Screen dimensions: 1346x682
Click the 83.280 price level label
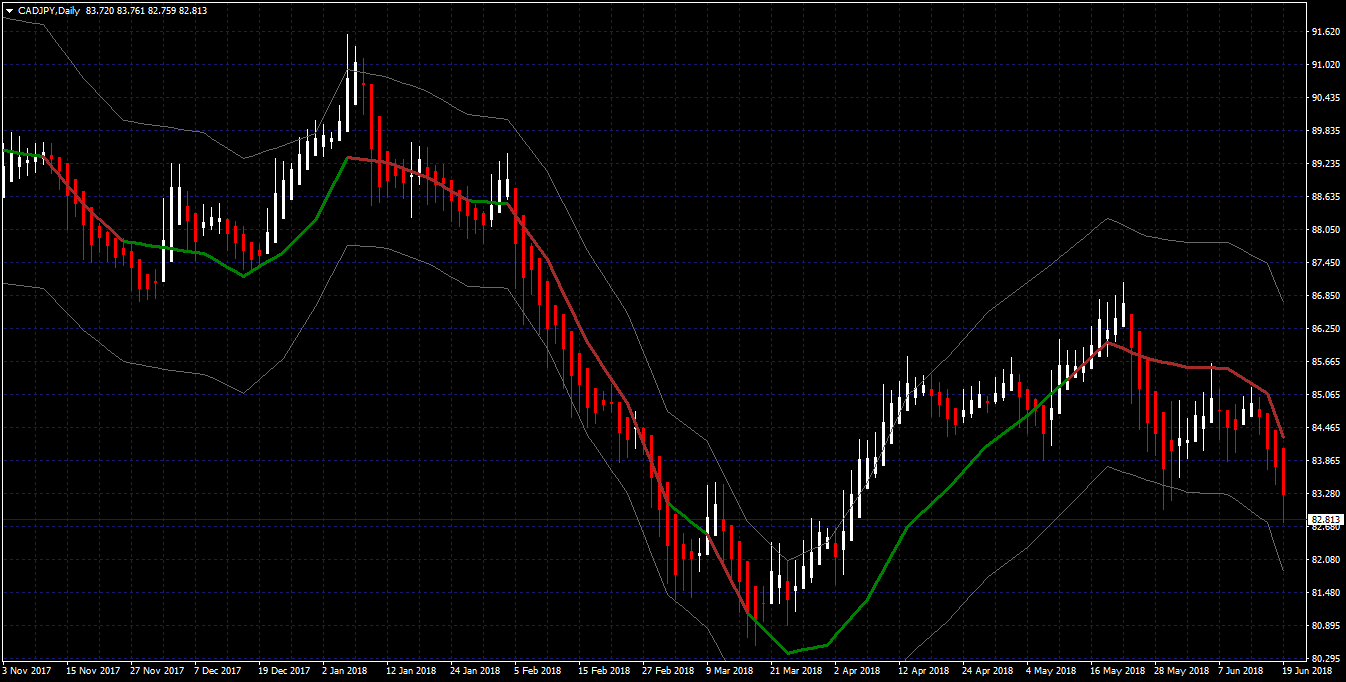click(x=1325, y=494)
